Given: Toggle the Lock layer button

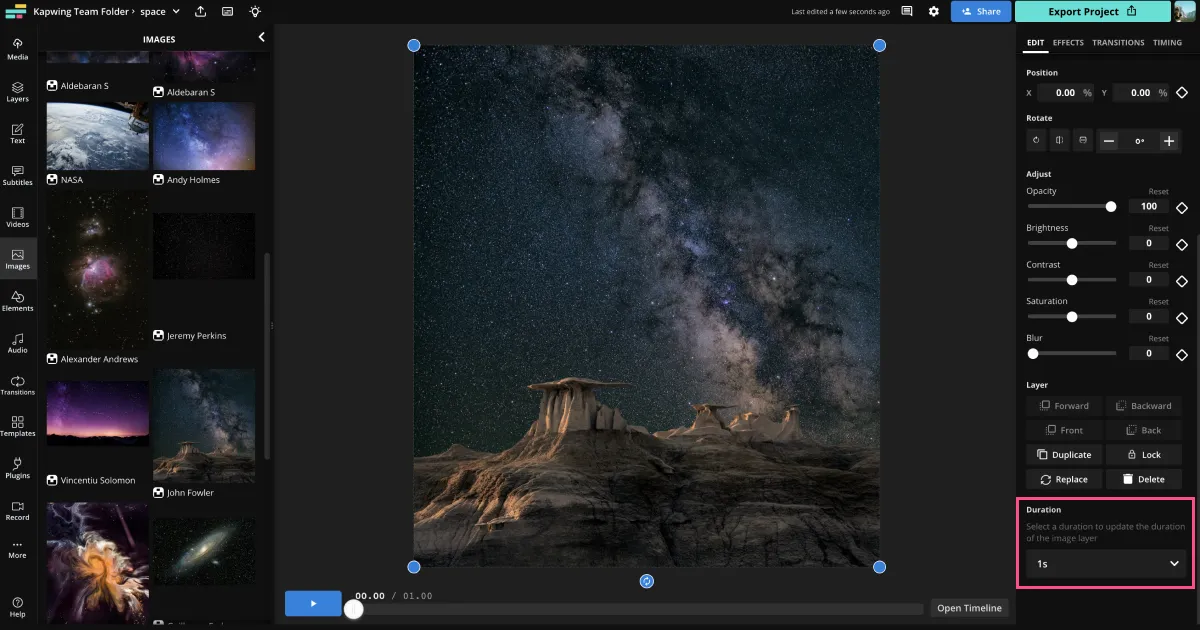Looking at the screenshot, I should pyautogui.click(x=1143, y=454).
